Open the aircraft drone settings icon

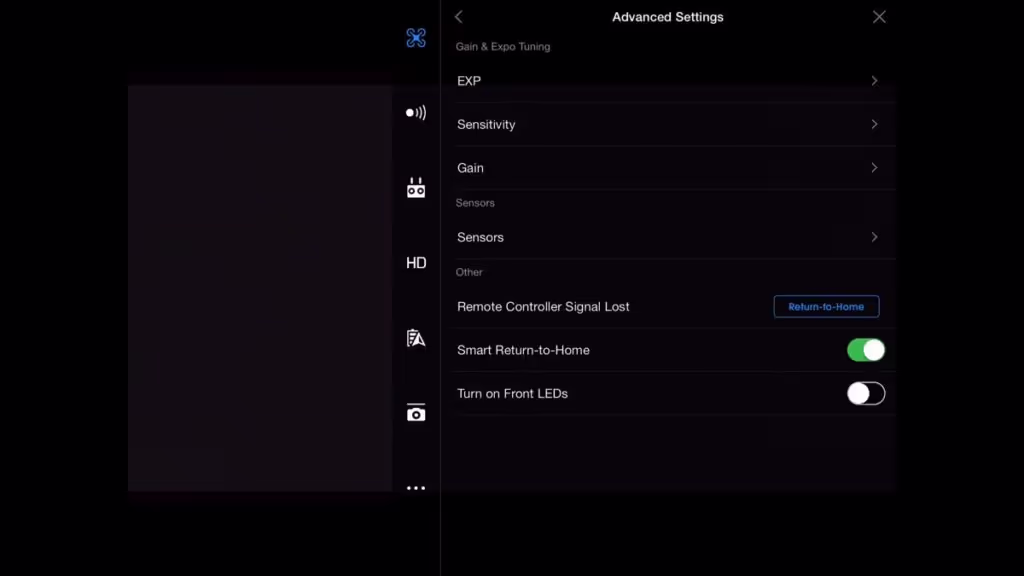416,38
